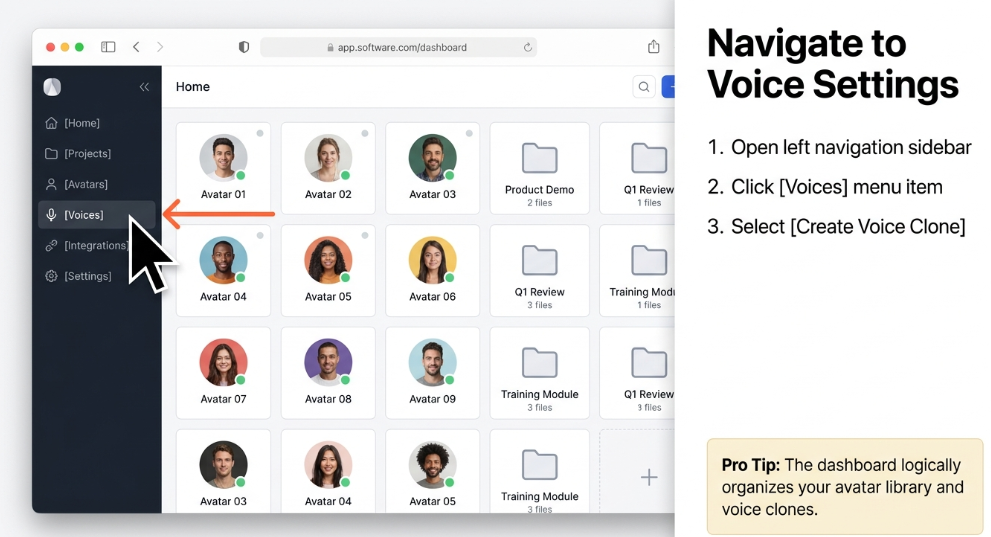Open Training Module folder with 1 files
991x537 pixels.
pos(637,270)
